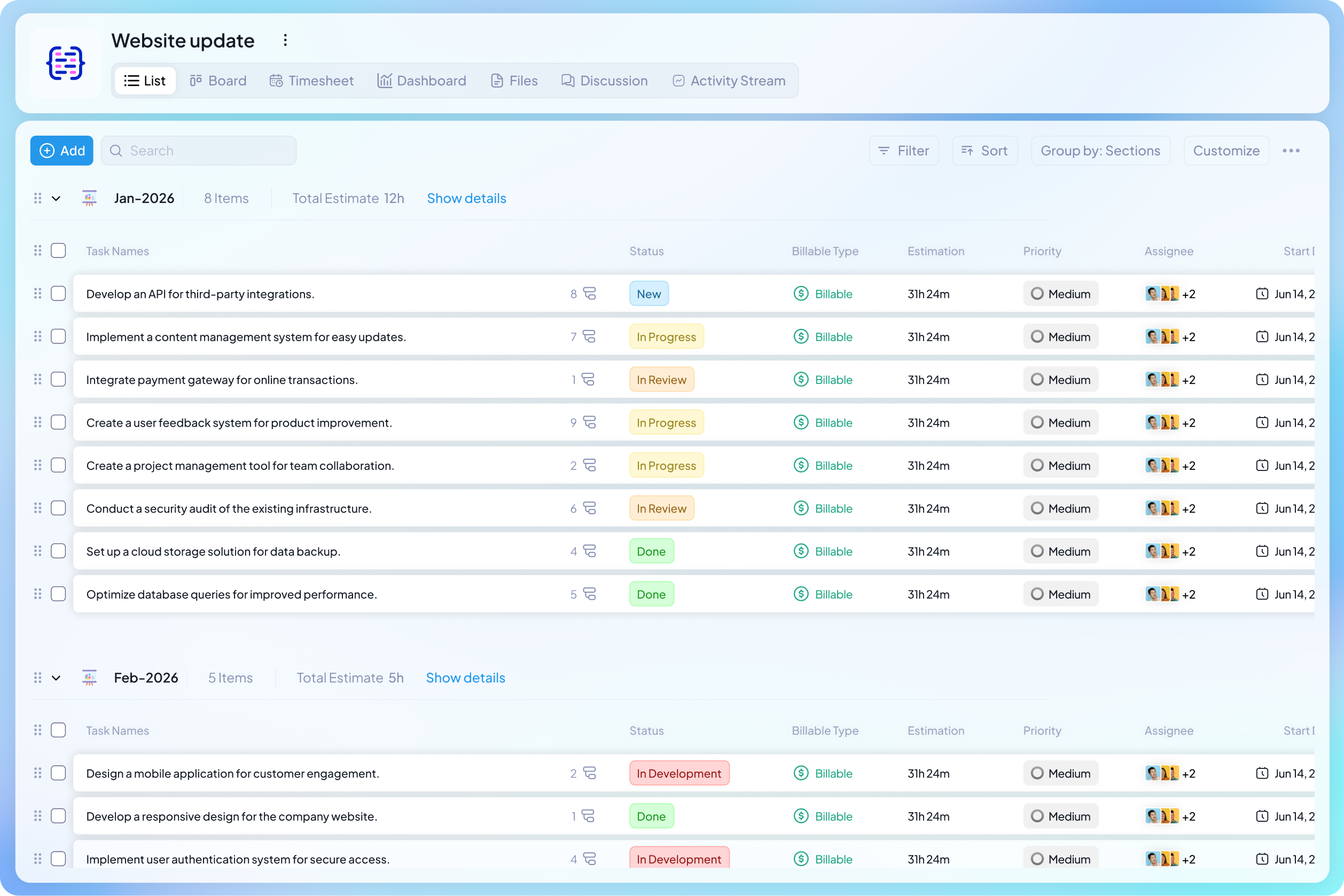Click the Billable dollar icon on payment gateway task

pos(801,379)
